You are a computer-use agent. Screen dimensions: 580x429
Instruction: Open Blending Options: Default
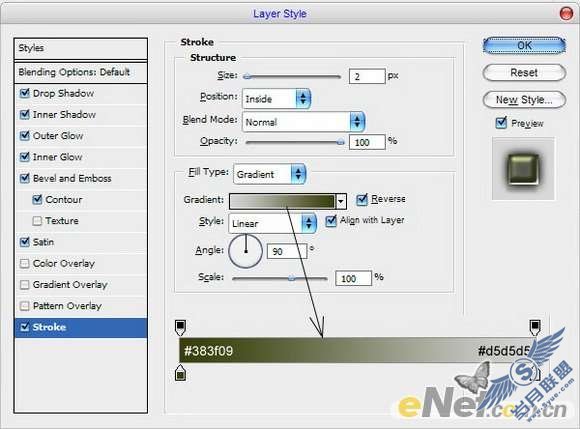(x=81, y=72)
